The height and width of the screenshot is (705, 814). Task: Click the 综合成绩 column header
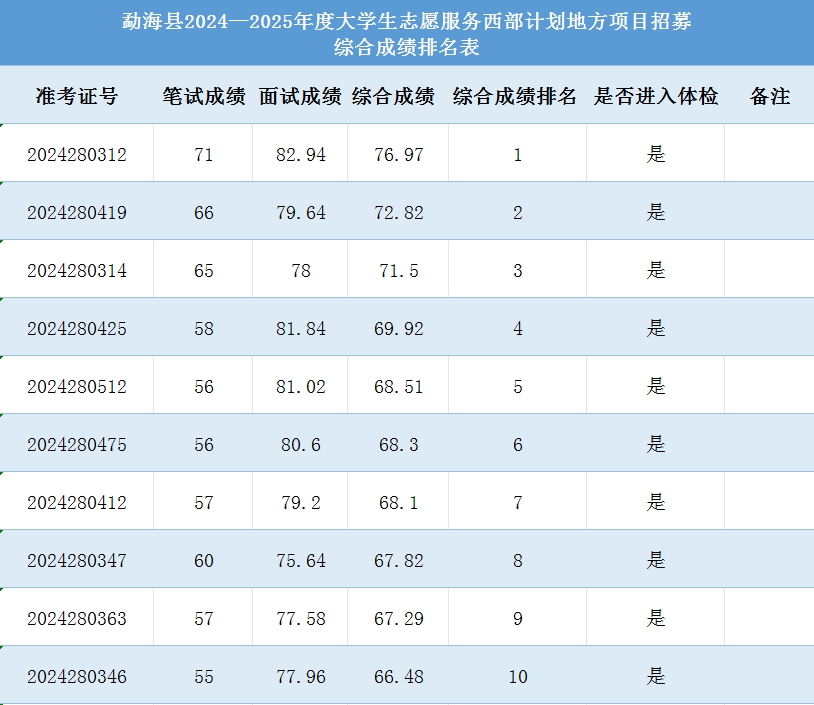click(393, 97)
